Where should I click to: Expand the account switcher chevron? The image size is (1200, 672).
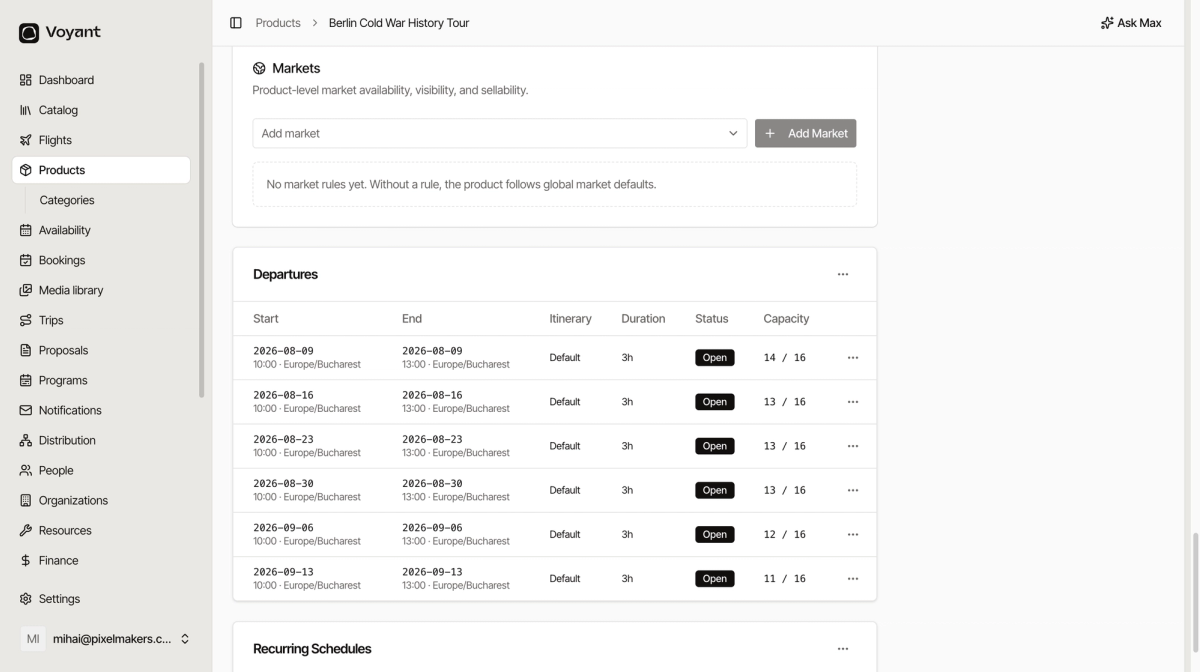coord(185,639)
